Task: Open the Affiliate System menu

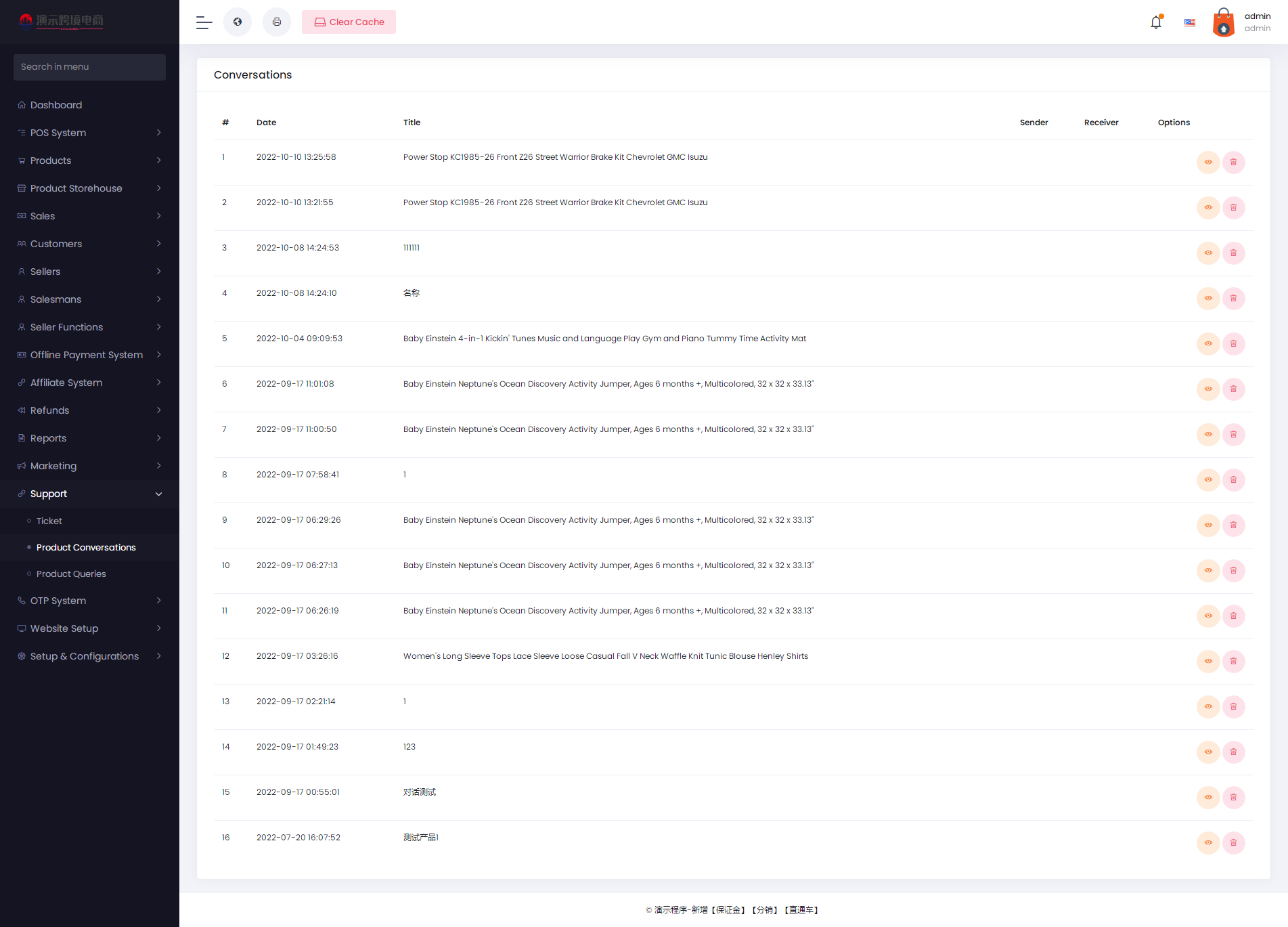Action: [89, 383]
